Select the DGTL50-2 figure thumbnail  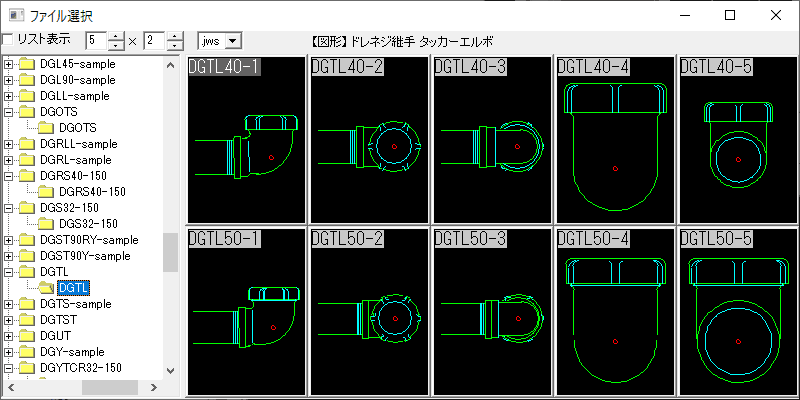pyautogui.click(x=369, y=312)
